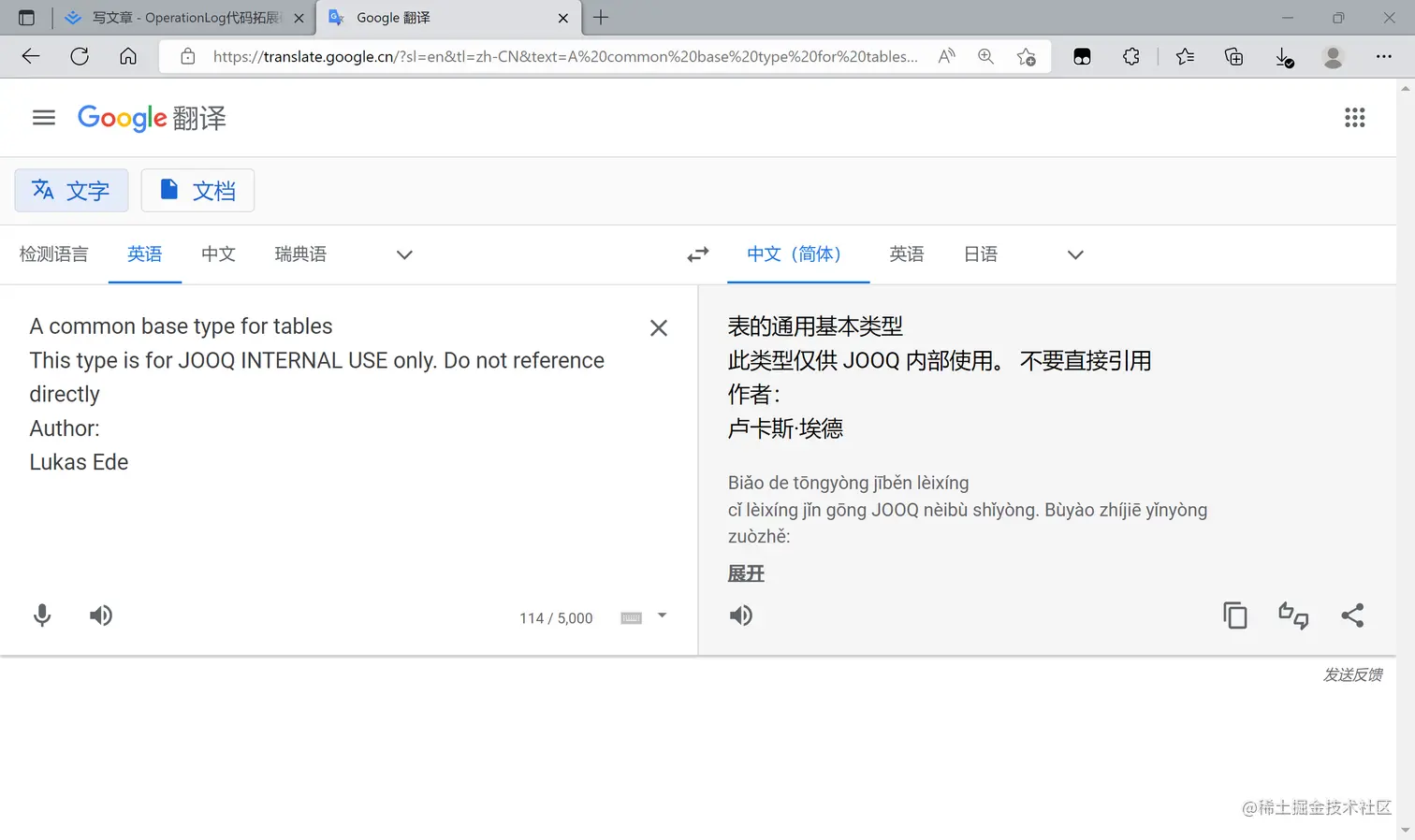1415x840 pixels.
Task: Send feedback via 发送反馈
Action: [x=1352, y=674]
